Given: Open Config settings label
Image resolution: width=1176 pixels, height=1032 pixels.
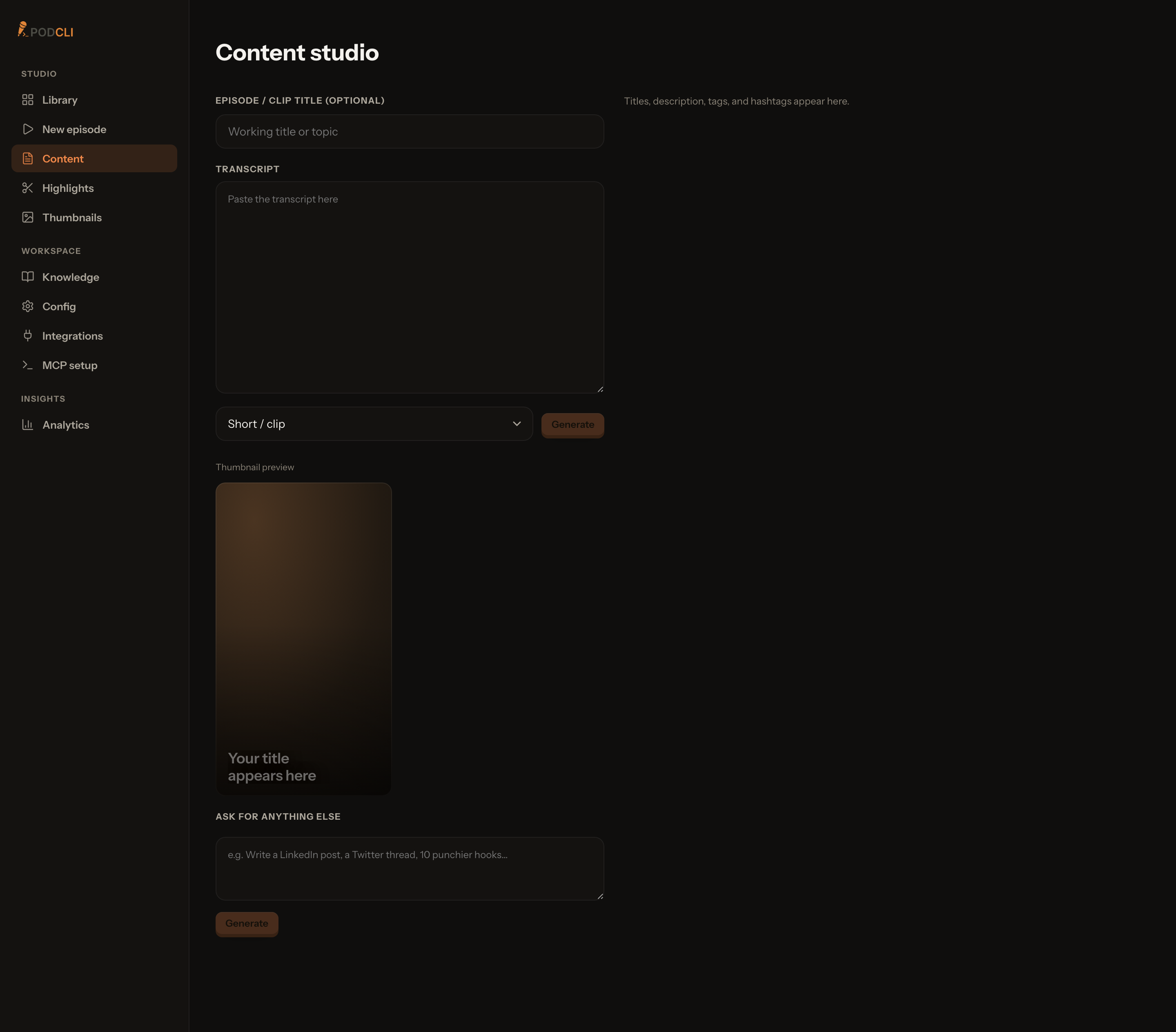Looking at the screenshot, I should tap(59, 307).
